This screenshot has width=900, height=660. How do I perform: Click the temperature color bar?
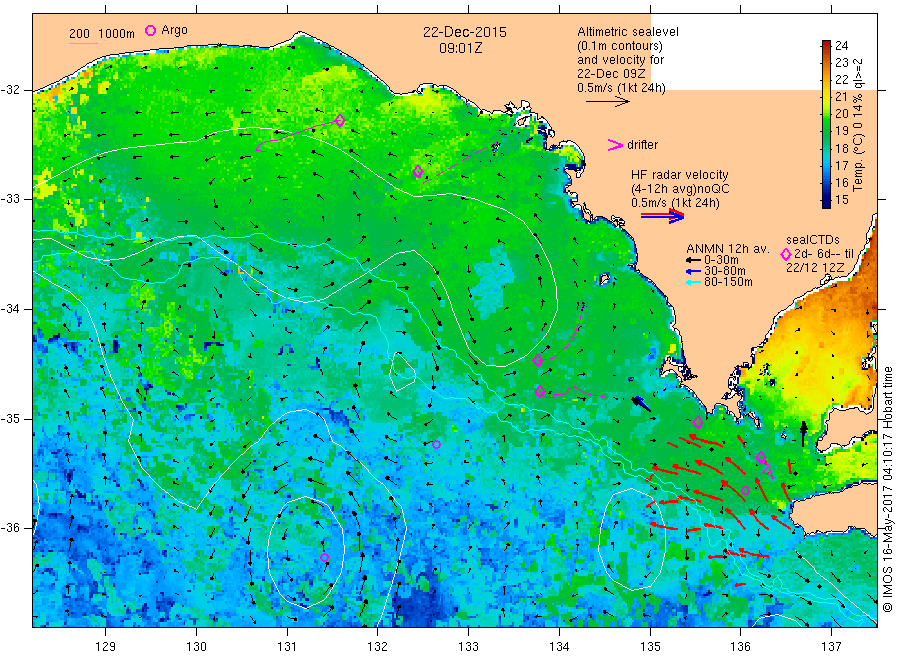[x=826, y=124]
